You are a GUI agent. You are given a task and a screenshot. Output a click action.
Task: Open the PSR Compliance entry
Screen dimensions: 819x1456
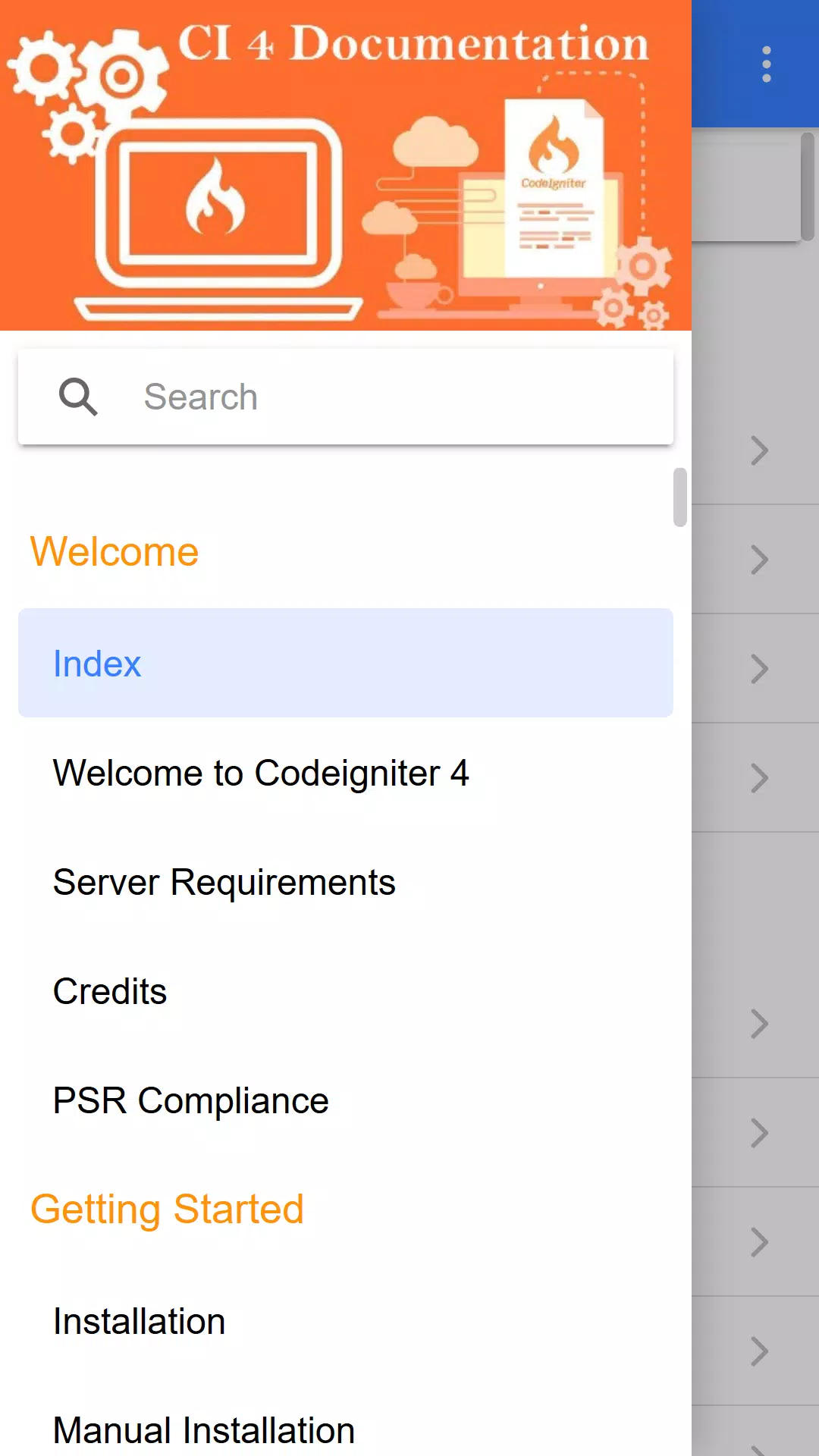(x=346, y=1100)
